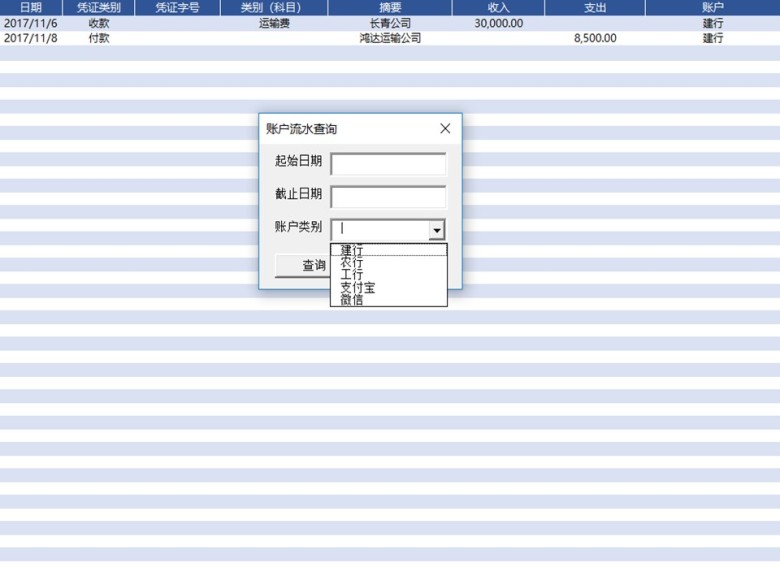Image resolution: width=780 pixels, height=585 pixels.
Task: Click the 查询 button
Action: pos(303,266)
